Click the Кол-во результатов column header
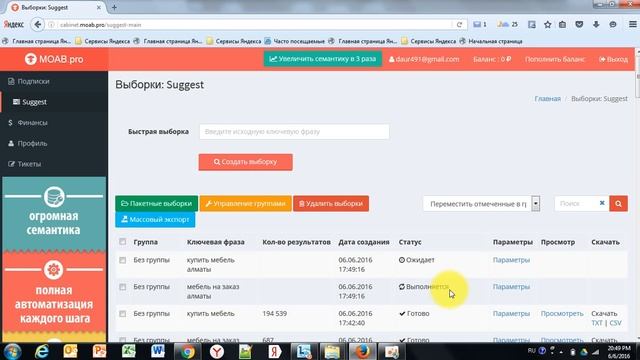 pyautogui.click(x=296, y=242)
